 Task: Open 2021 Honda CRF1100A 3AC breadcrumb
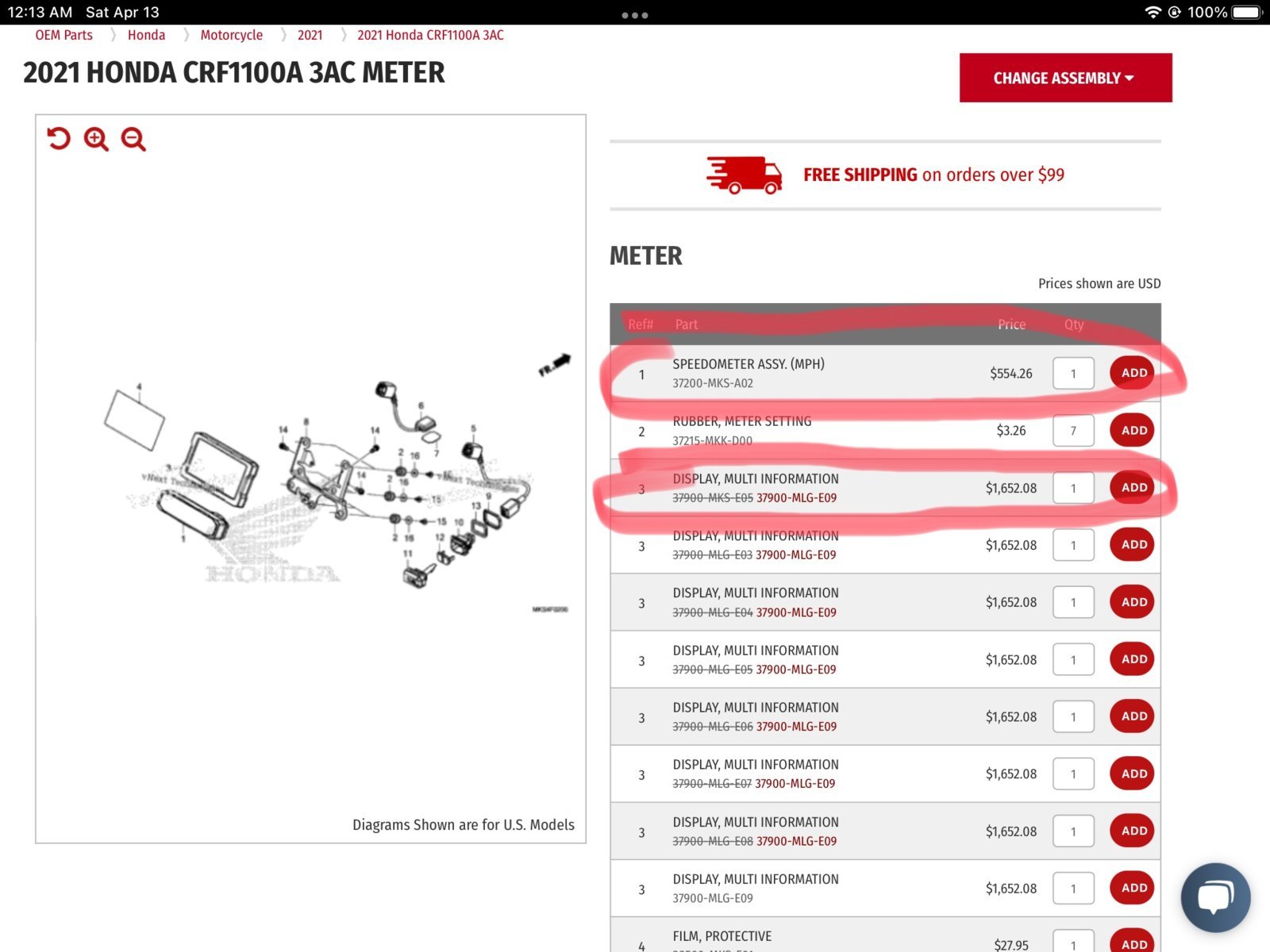(430, 35)
